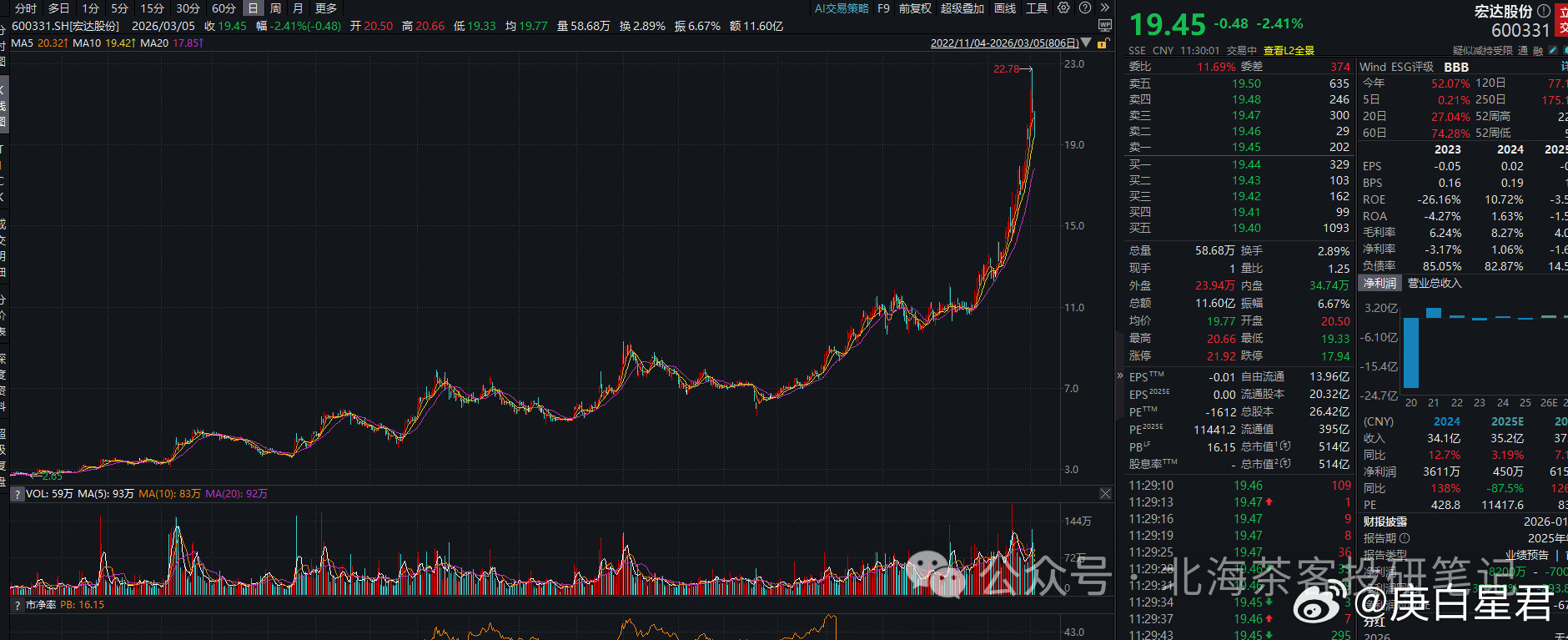Open the 前复权 adjustment dropdown
This screenshot has height=640, width=1568.
point(915,8)
